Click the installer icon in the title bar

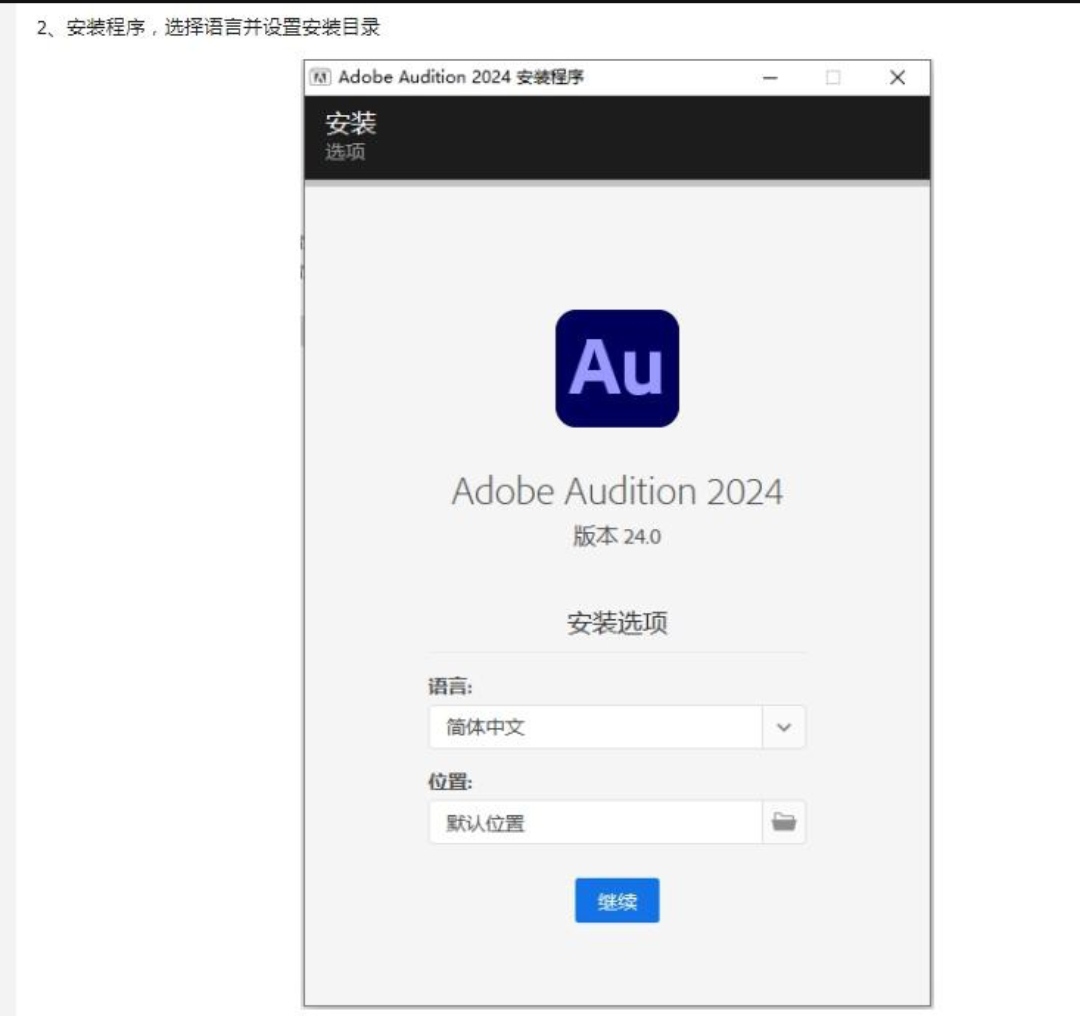(x=321, y=78)
